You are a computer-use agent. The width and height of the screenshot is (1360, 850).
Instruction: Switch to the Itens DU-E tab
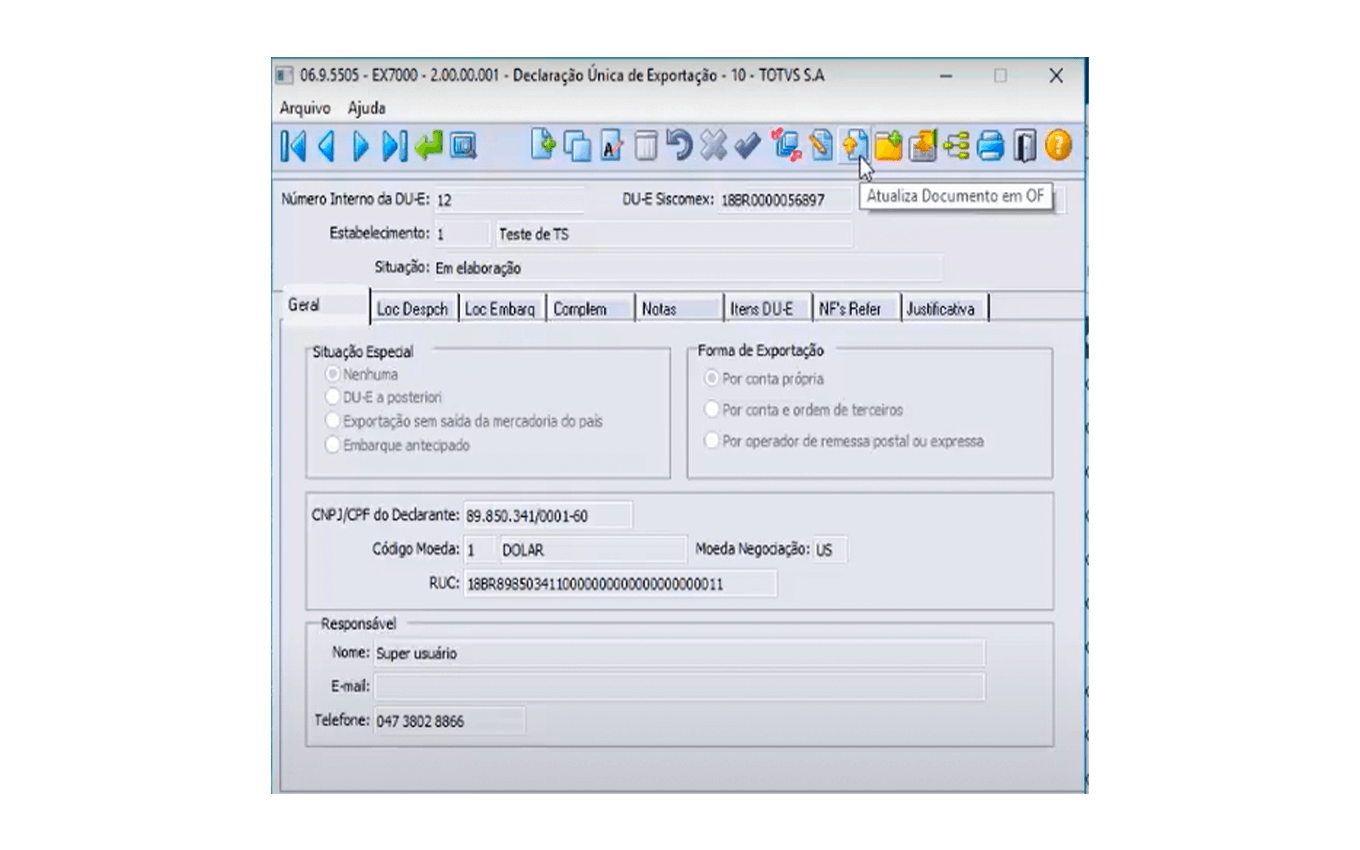pyautogui.click(x=761, y=309)
